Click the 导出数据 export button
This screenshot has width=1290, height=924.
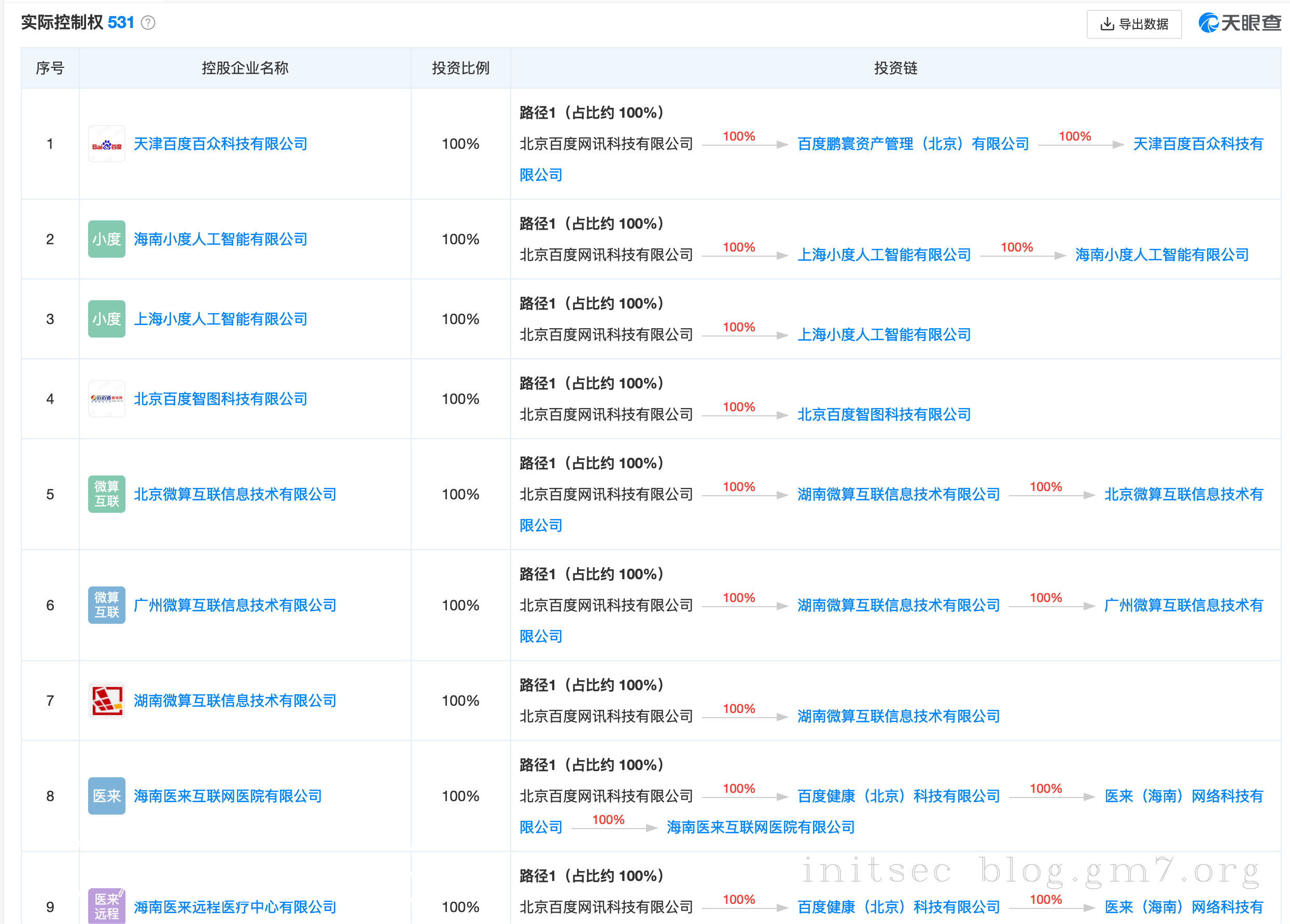tap(1134, 24)
